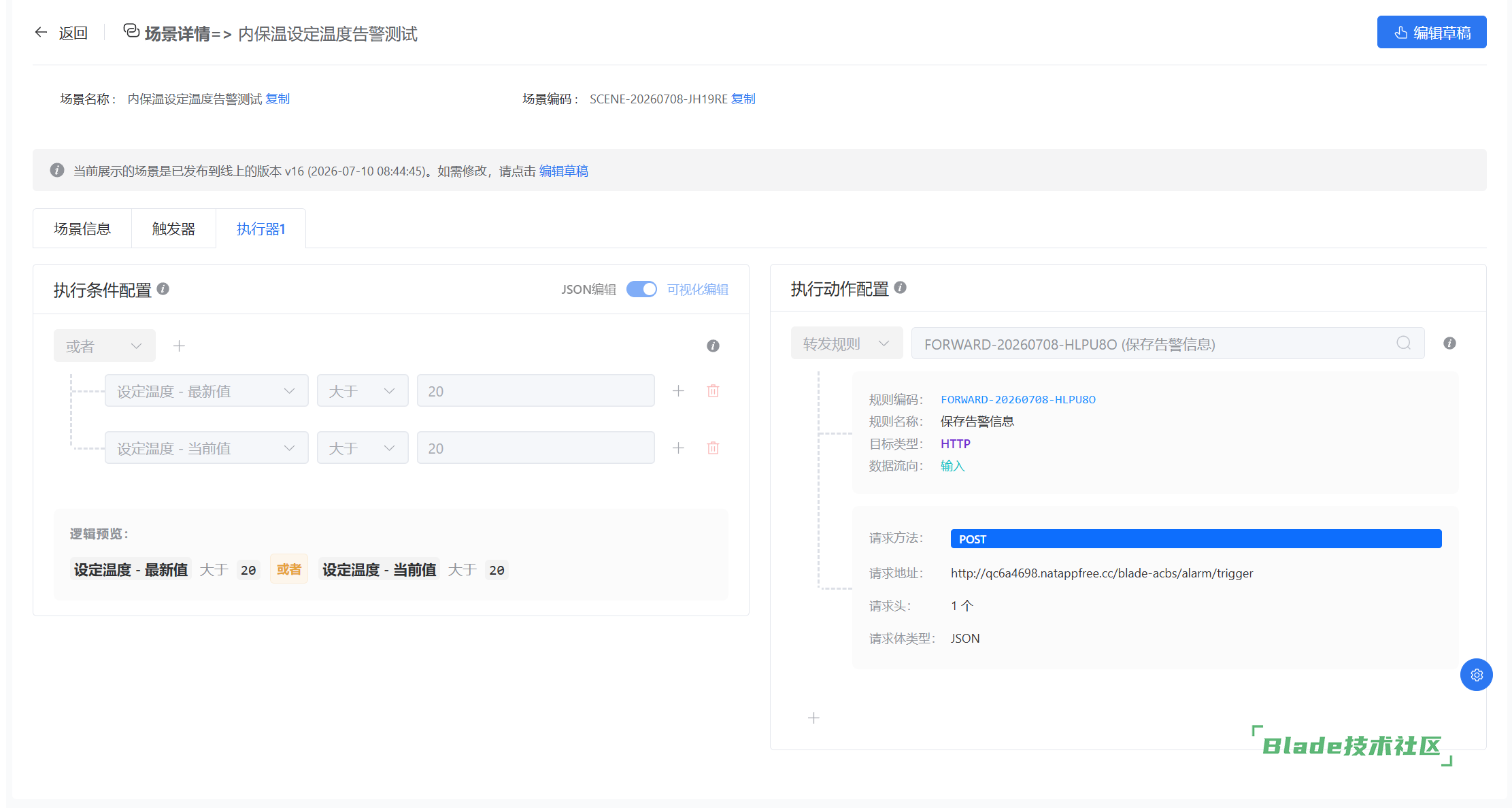The height and width of the screenshot is (808, 1512).
Task: Open the blue floating settings gear
Action: pos(1477,675)
